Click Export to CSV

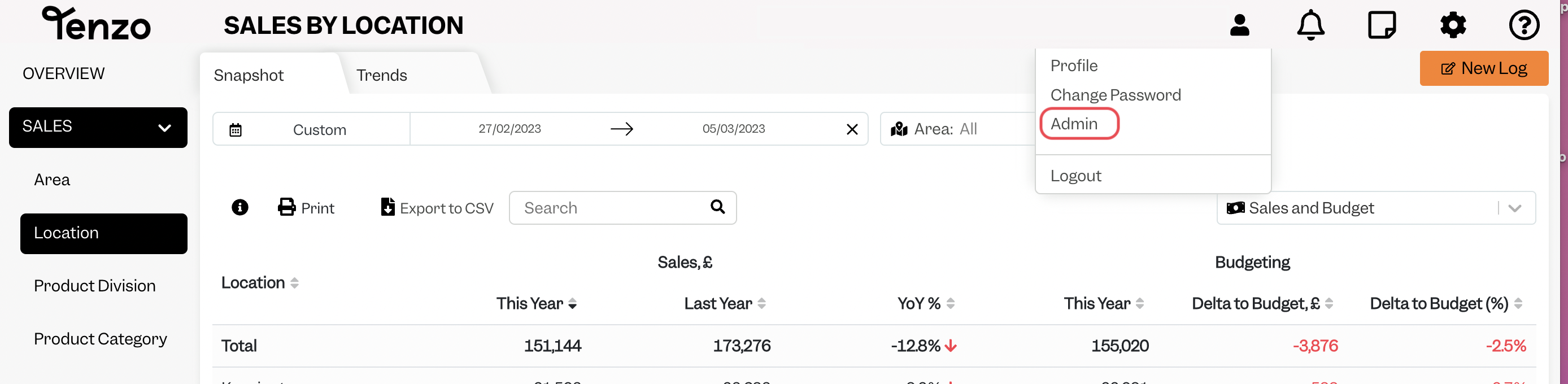point(437,208)
